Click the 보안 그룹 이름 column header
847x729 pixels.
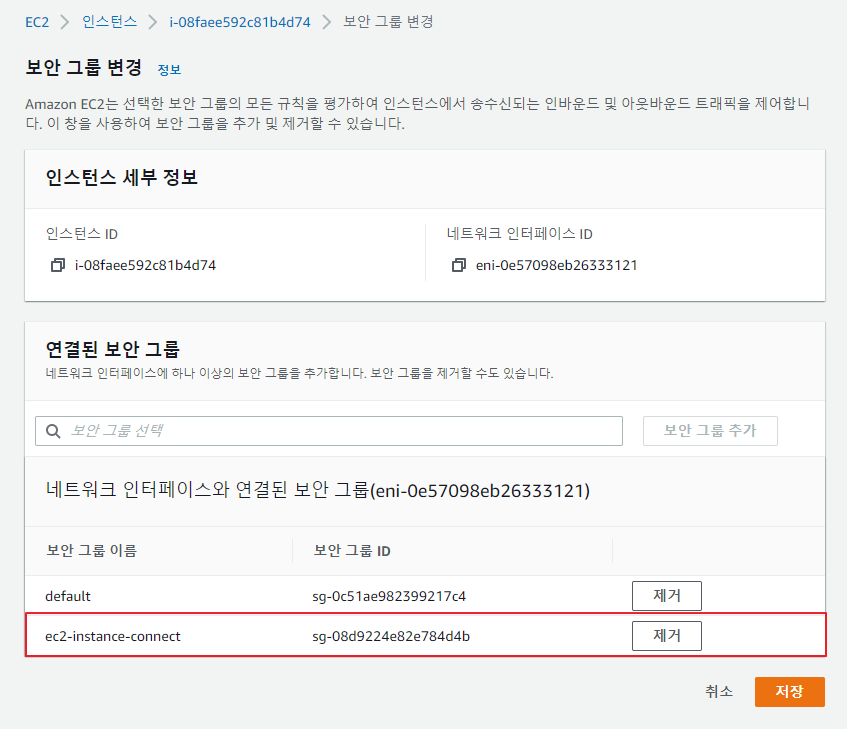pyautogui.click(x=91, y=551)
